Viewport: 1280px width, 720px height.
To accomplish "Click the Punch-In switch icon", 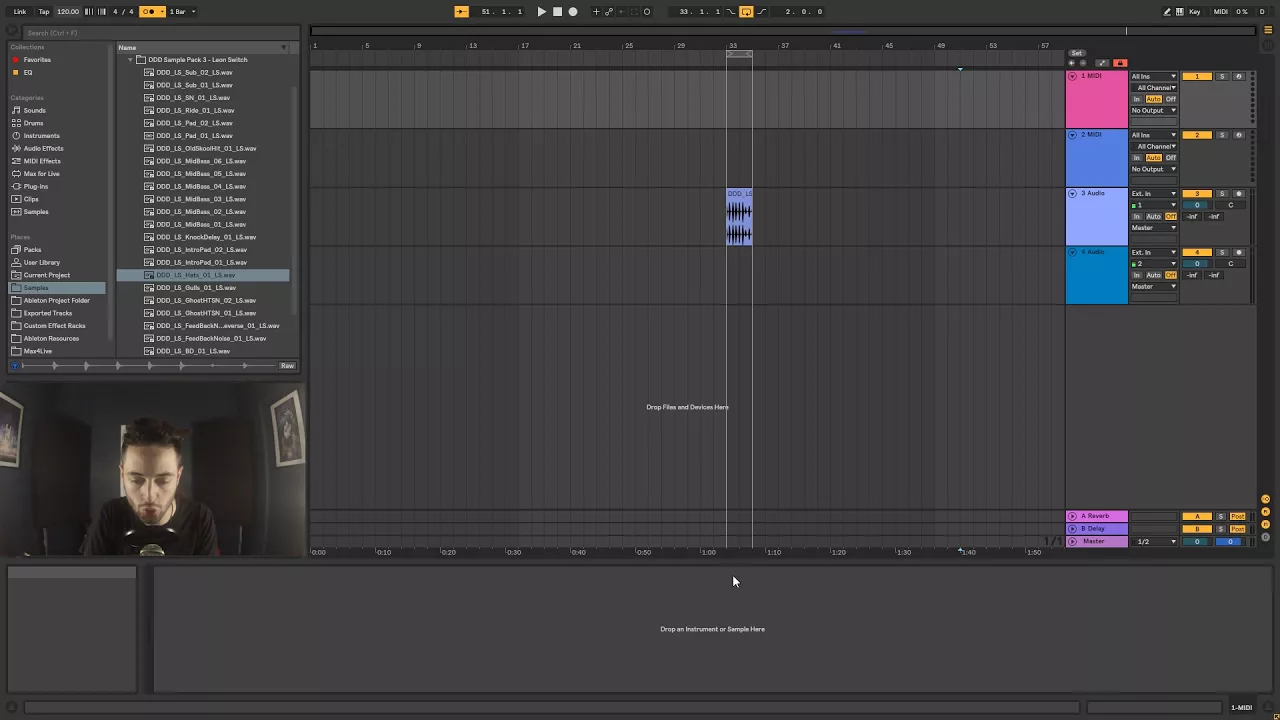I will 730,11.
